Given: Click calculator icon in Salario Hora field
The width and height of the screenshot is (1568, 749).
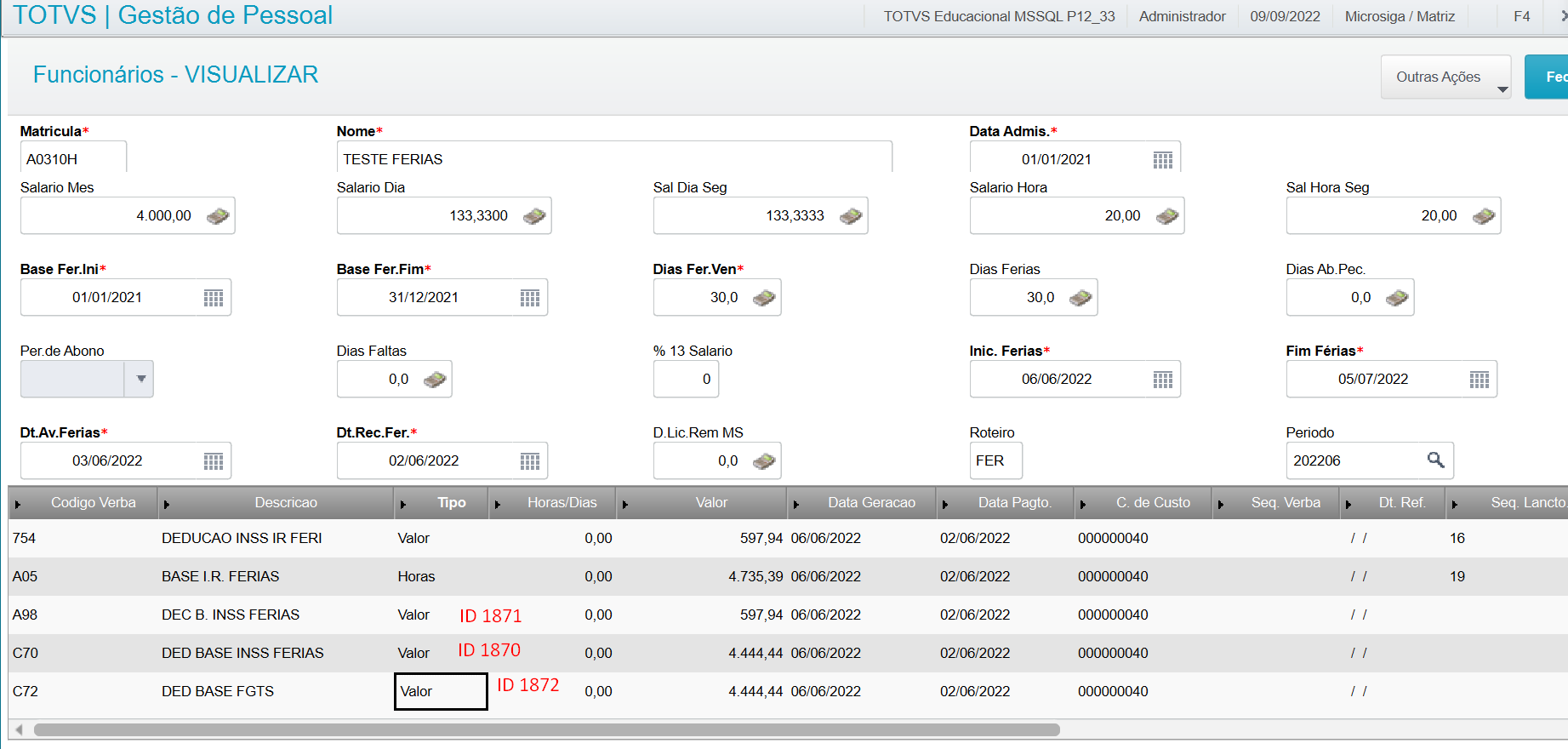Looking at the screenshot, I should pos(1167,216).
